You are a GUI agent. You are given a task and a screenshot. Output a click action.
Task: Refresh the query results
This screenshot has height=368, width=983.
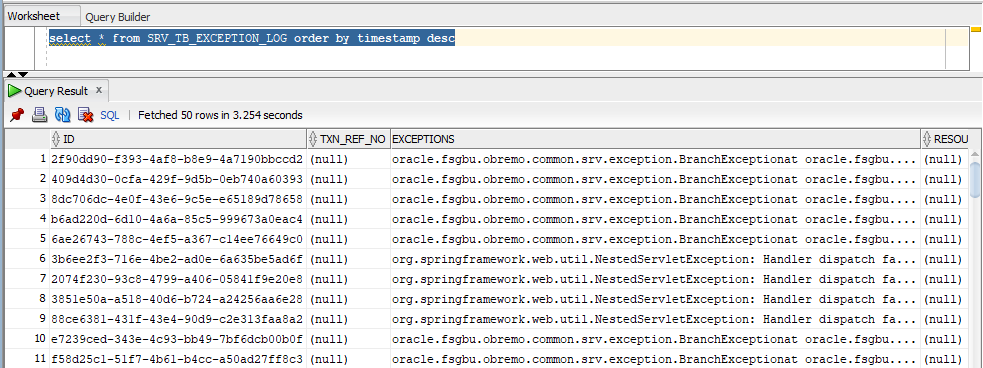(62, 115)
